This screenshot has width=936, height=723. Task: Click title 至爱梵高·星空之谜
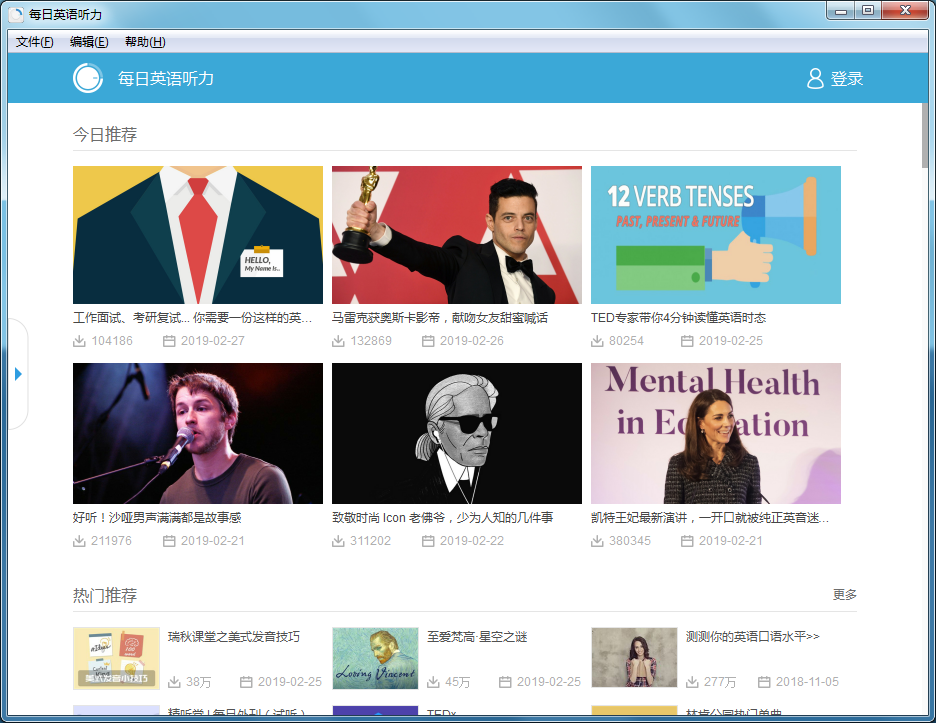pos(477,636)
